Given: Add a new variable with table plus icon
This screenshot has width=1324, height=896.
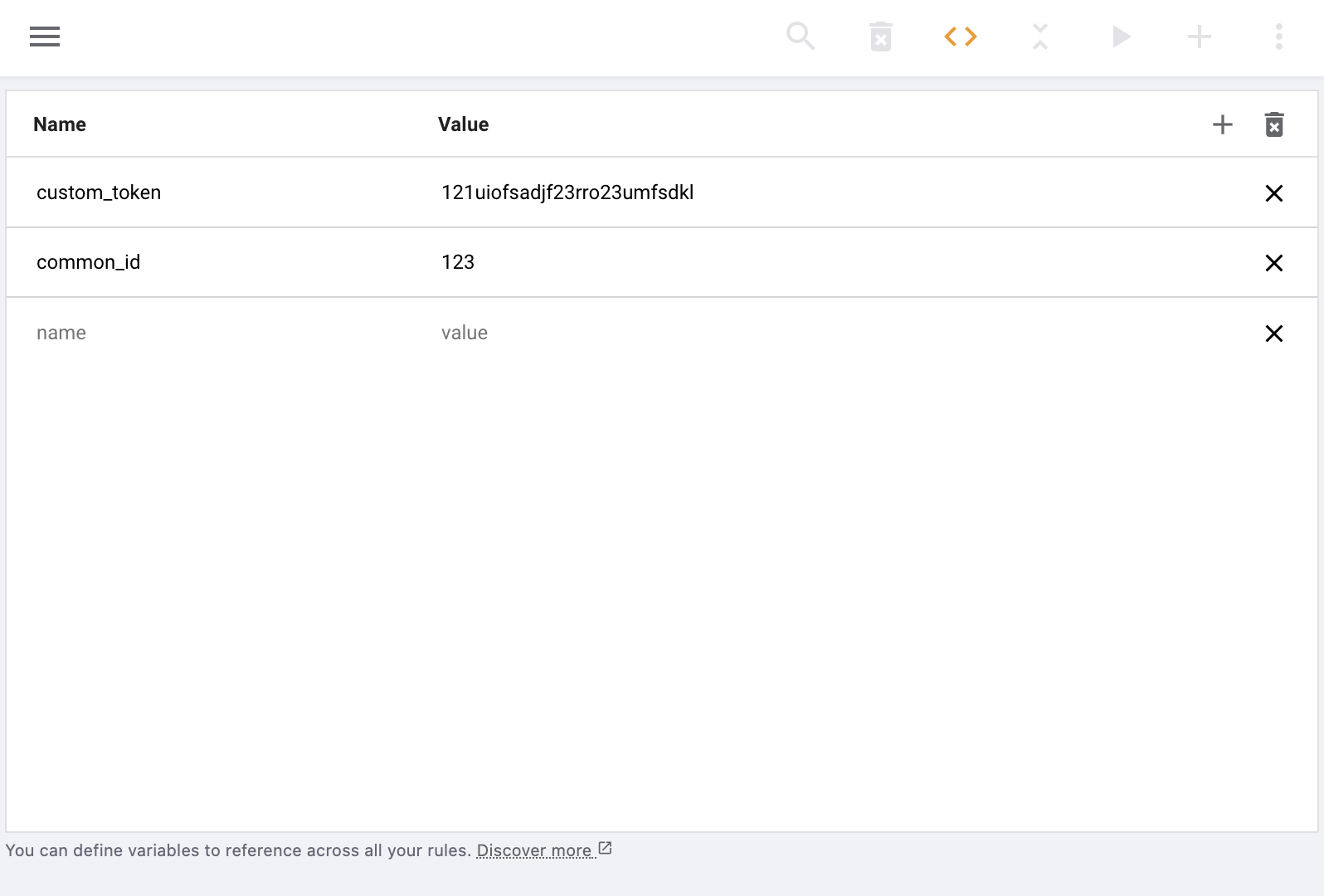Looking at the screenshot, I should coord(1222,124).
